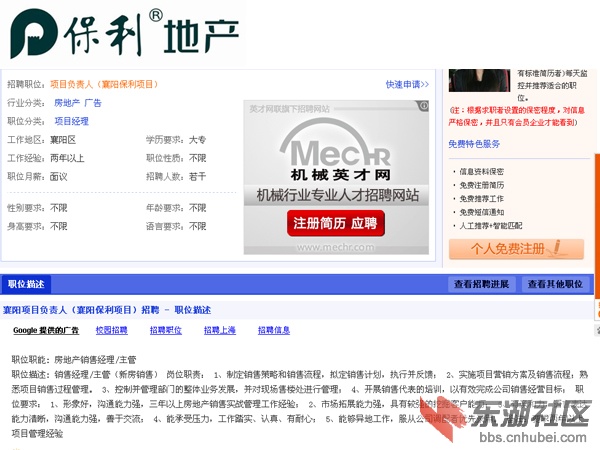The height and width of the screenshot is (450, 600).
Task: Open the 广告 industry category link
Action: 93,103
